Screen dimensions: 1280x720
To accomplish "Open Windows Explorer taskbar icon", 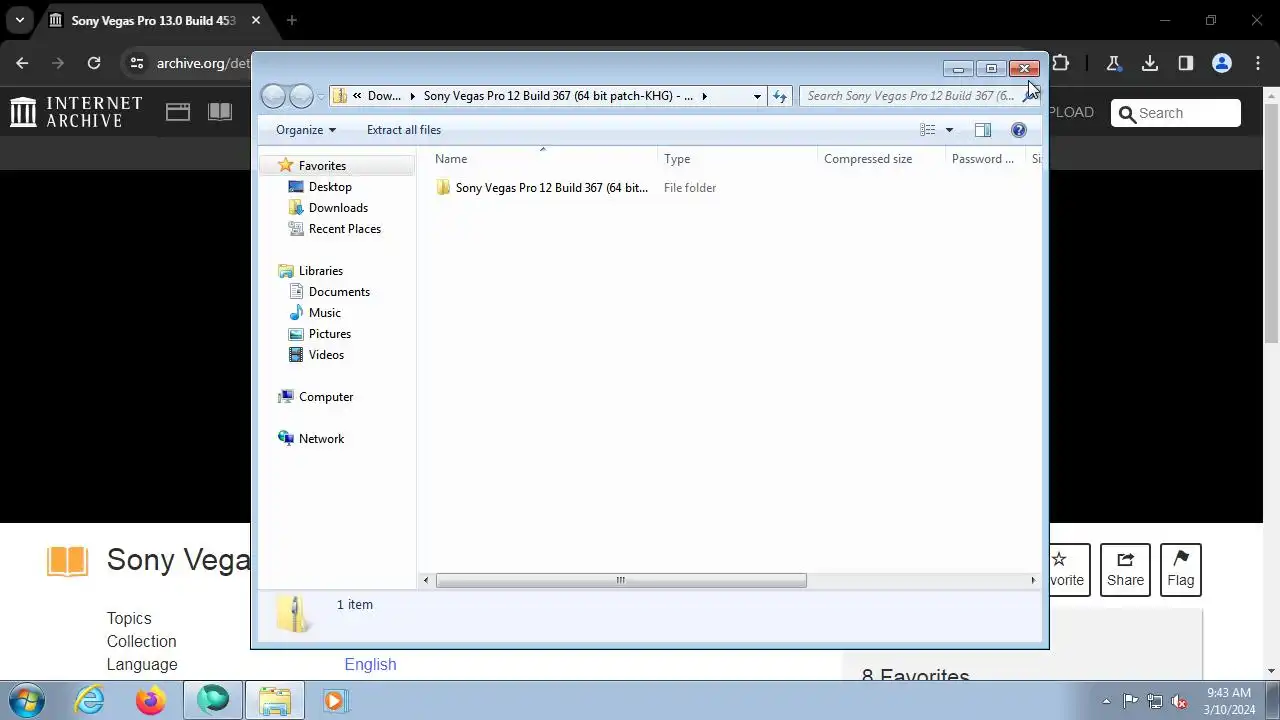I will [x=274, y=700].
